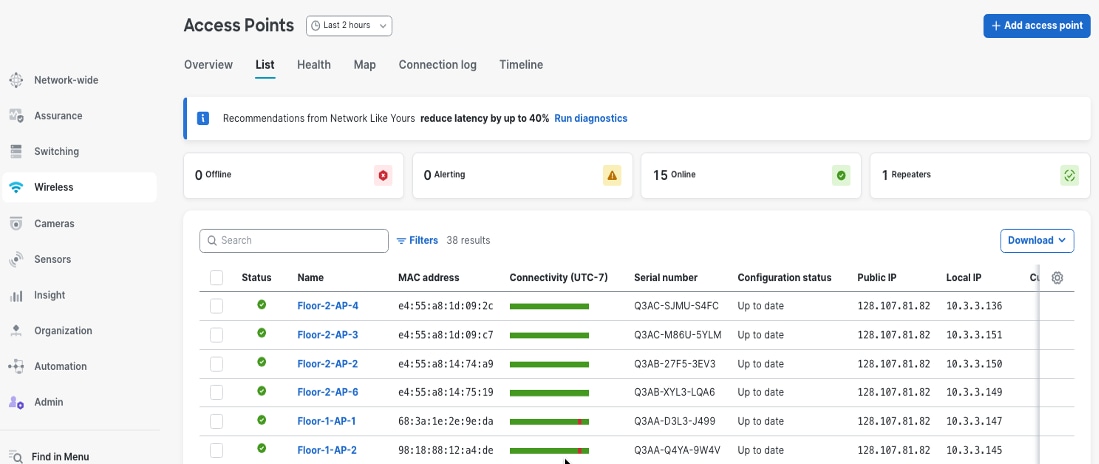
Task: Expand the Download dropdown
Action: tap(1037, 240)
